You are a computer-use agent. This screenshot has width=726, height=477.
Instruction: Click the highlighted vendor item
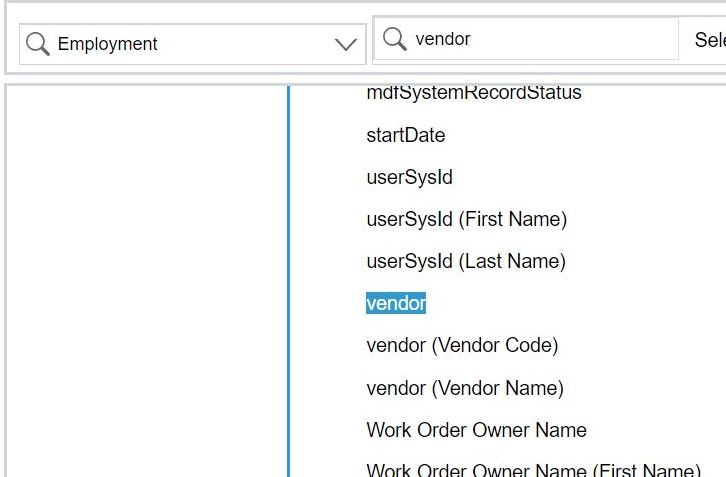pyautogui.click(x=396, y=303)
